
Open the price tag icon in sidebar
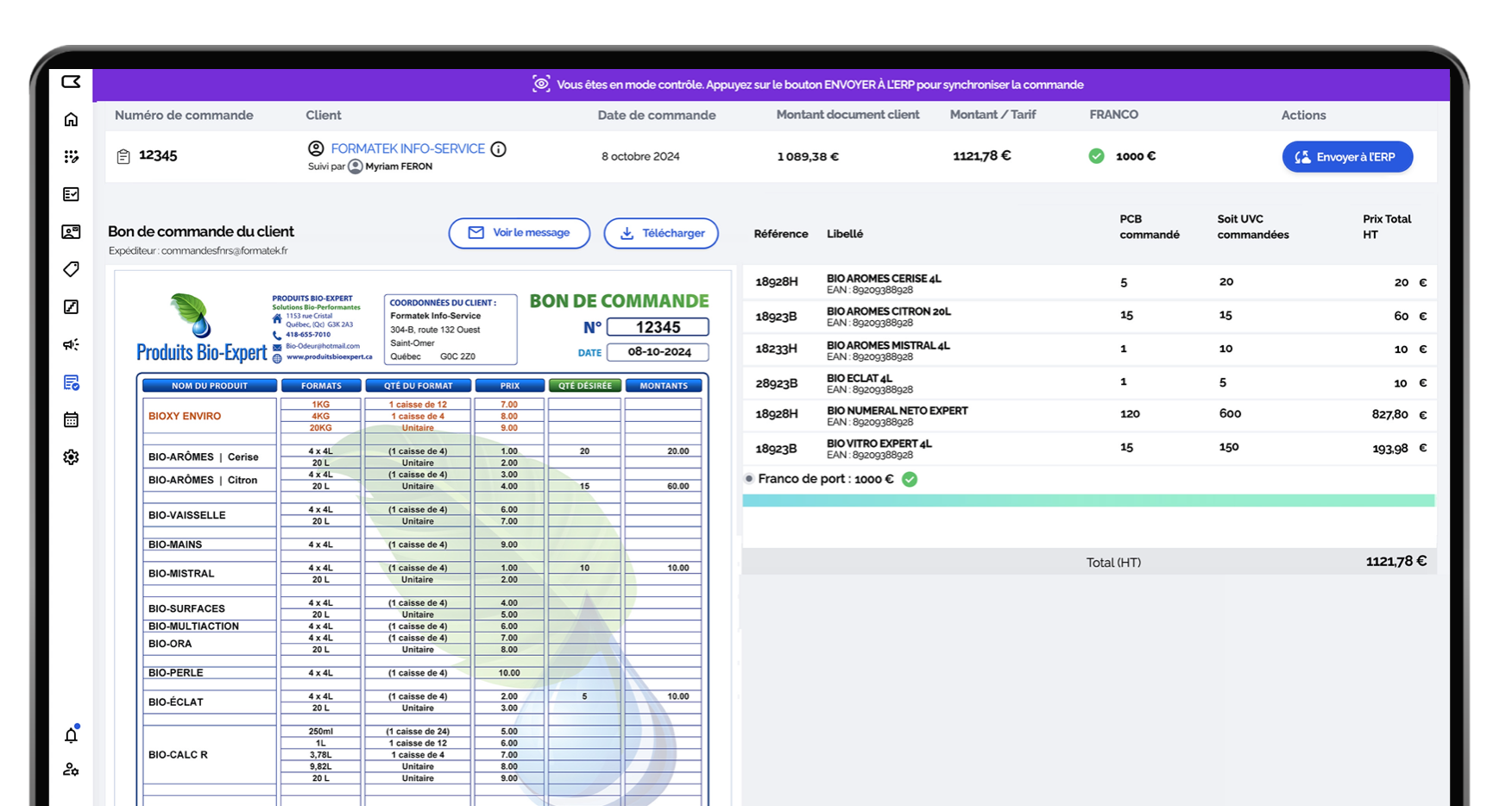tap(71, 269)
